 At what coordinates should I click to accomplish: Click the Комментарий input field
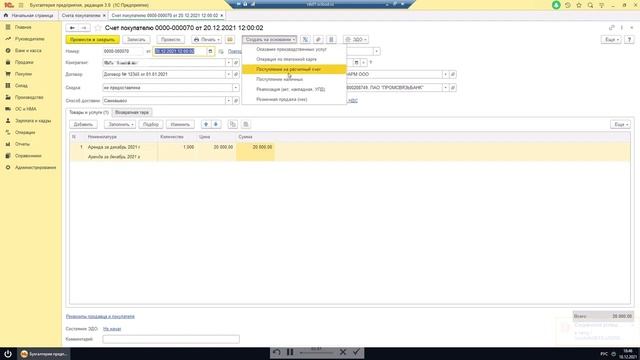[171, 339]
